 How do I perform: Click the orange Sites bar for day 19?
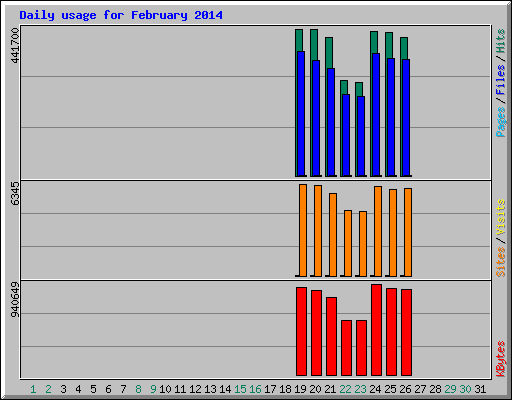303,230
